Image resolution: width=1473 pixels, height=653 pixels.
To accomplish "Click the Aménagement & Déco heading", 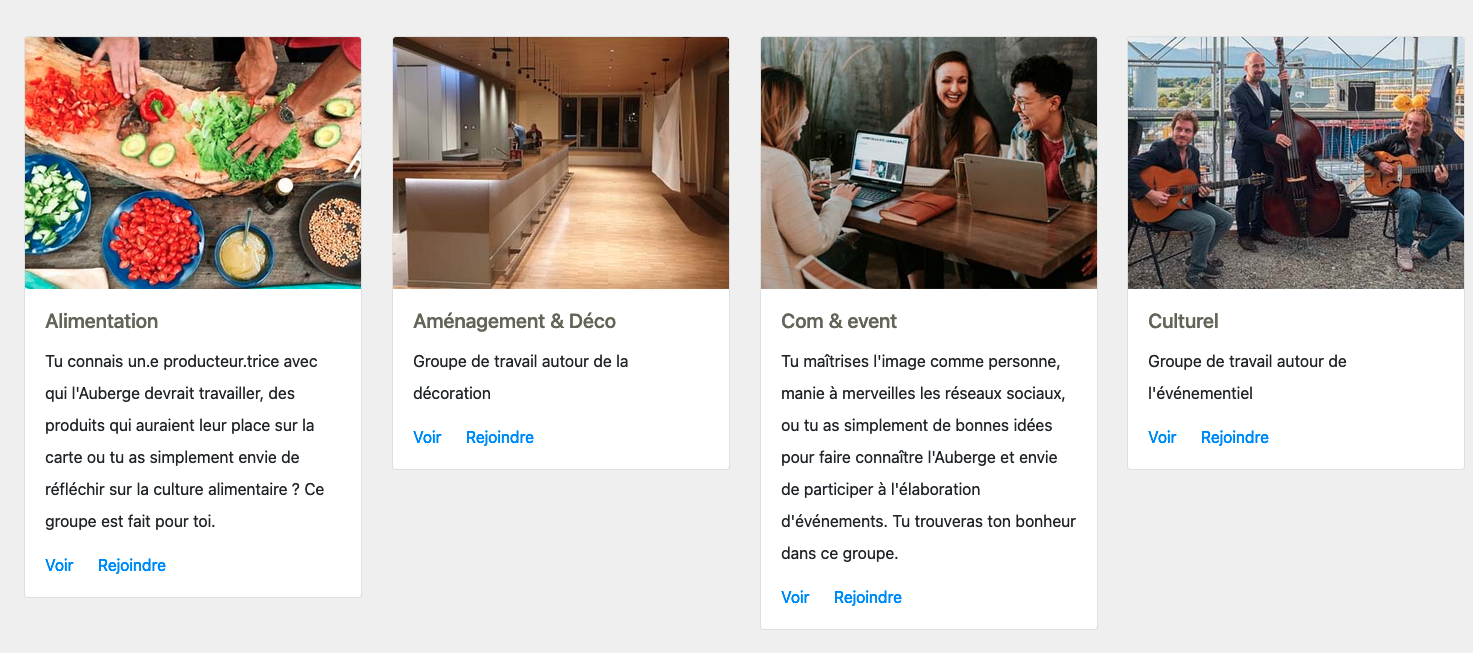I will (514, 321).
